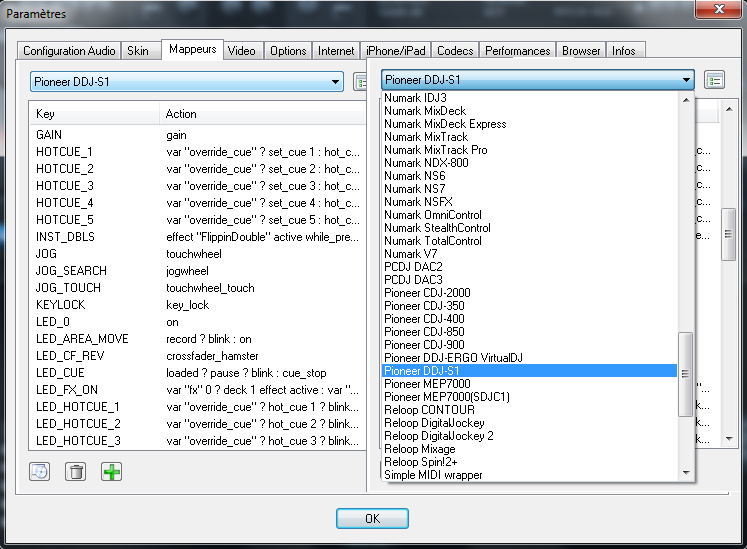
Task: Click list icon beside left Pioneer DDJ-S1 dropdown
Action: 361,82
